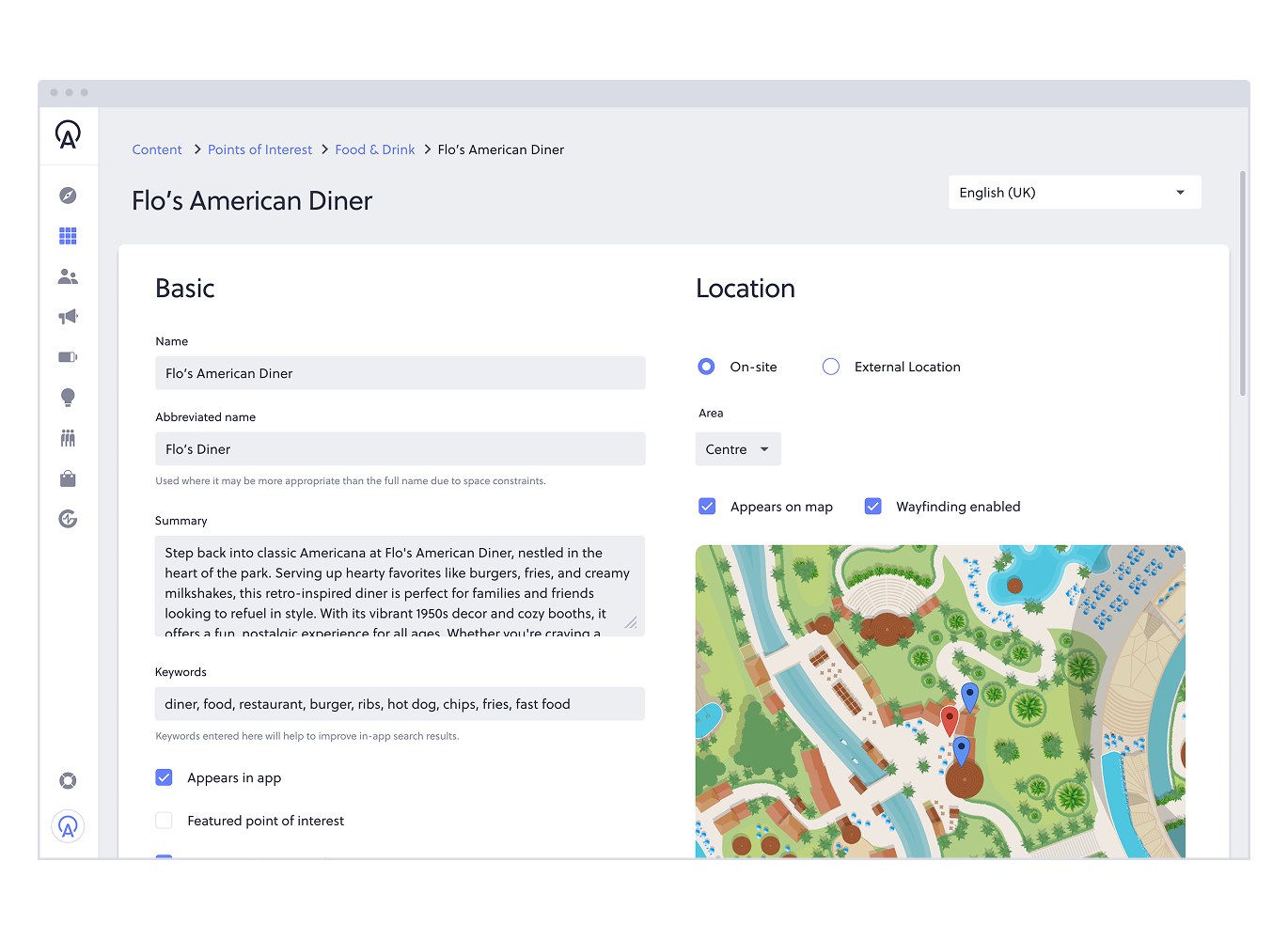This screenshot has width=1288, height=940.
Task: Click inside the Keywords input field
Action: (400, 703)
